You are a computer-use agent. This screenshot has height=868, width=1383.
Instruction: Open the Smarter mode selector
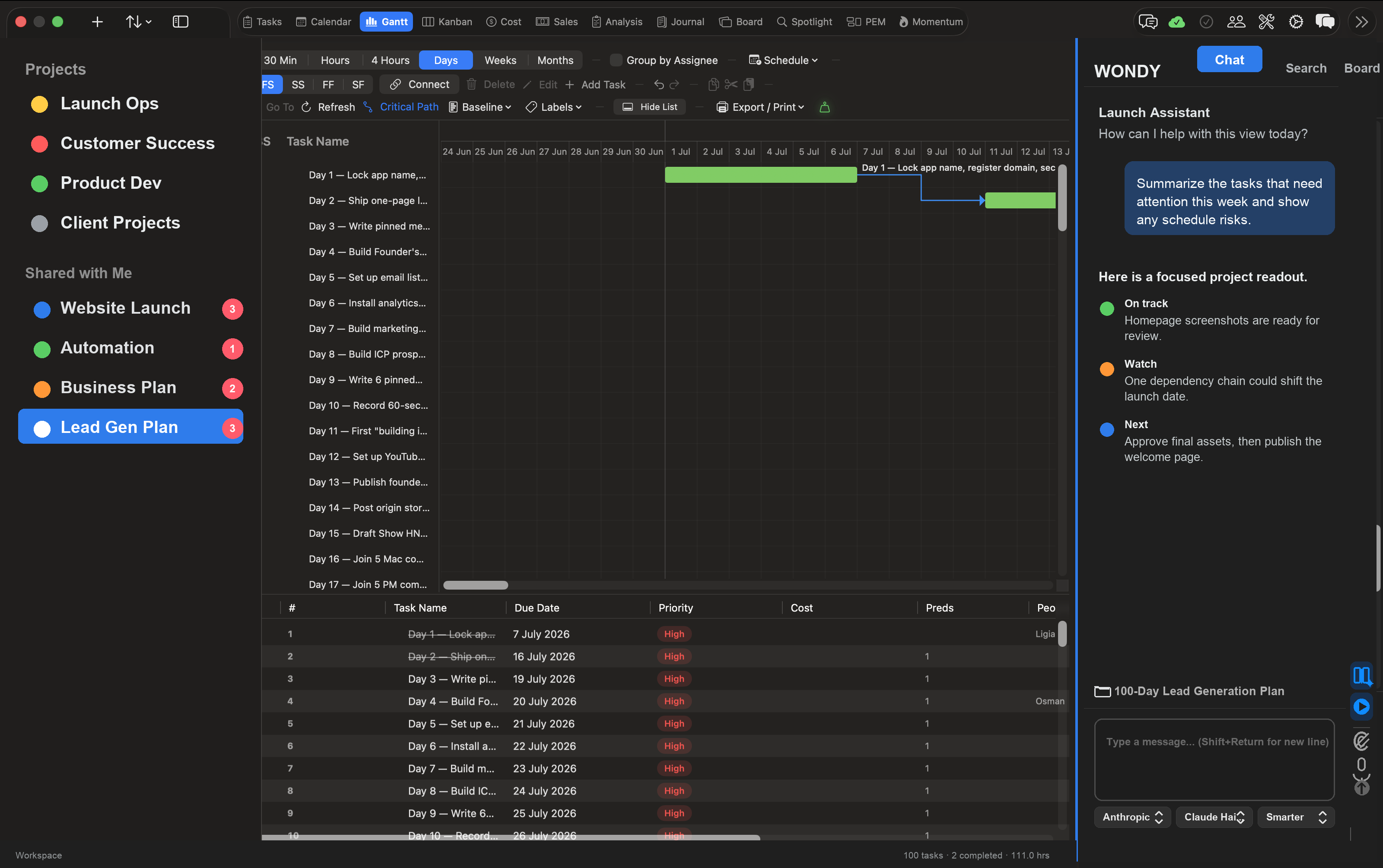click(1296, 817)
